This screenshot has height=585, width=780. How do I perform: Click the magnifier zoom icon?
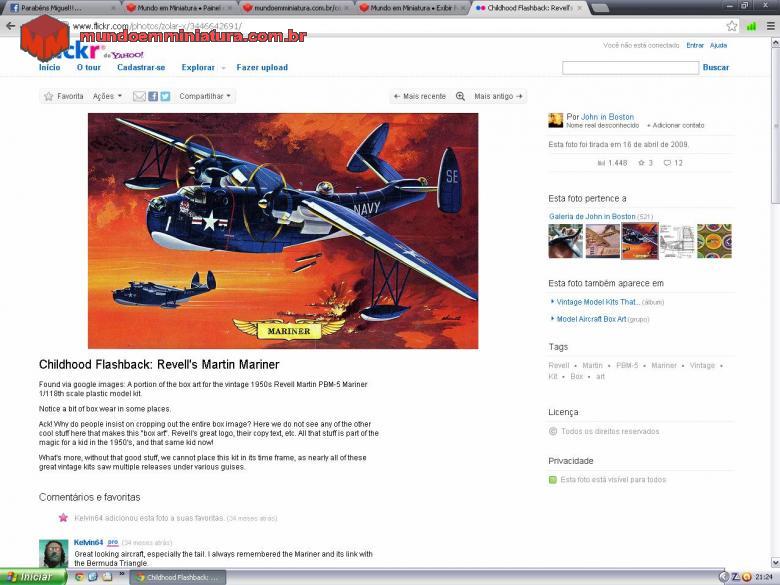click(460, 97)
